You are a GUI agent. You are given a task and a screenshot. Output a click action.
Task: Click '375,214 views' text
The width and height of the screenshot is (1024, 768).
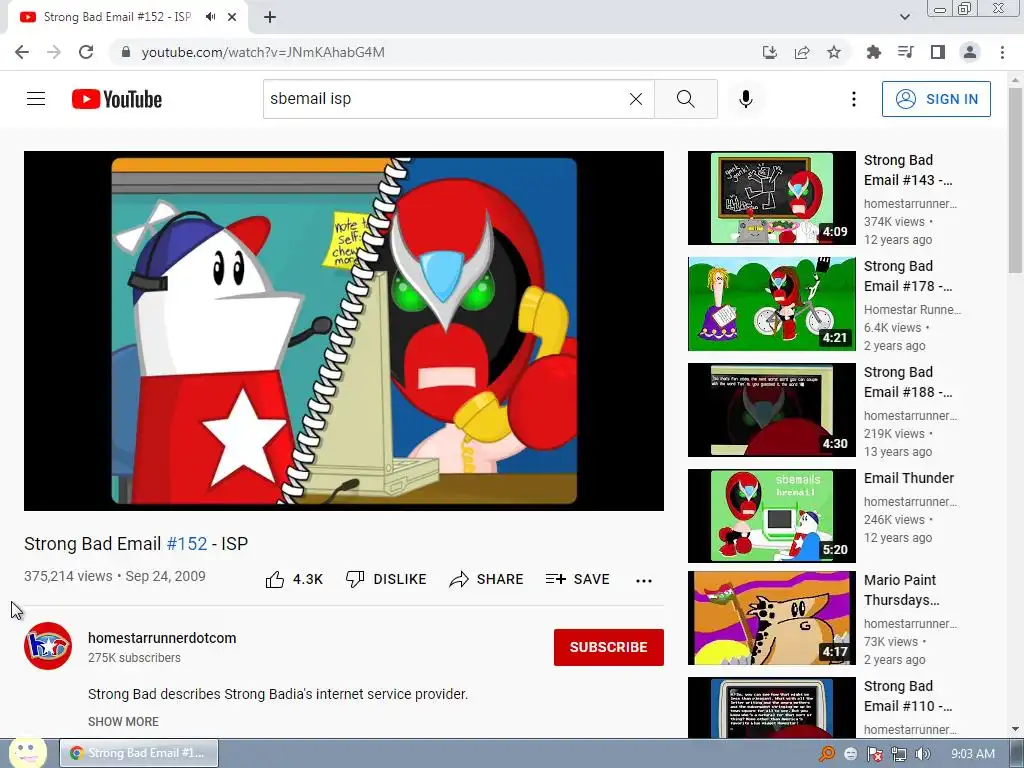click(69, 576)
